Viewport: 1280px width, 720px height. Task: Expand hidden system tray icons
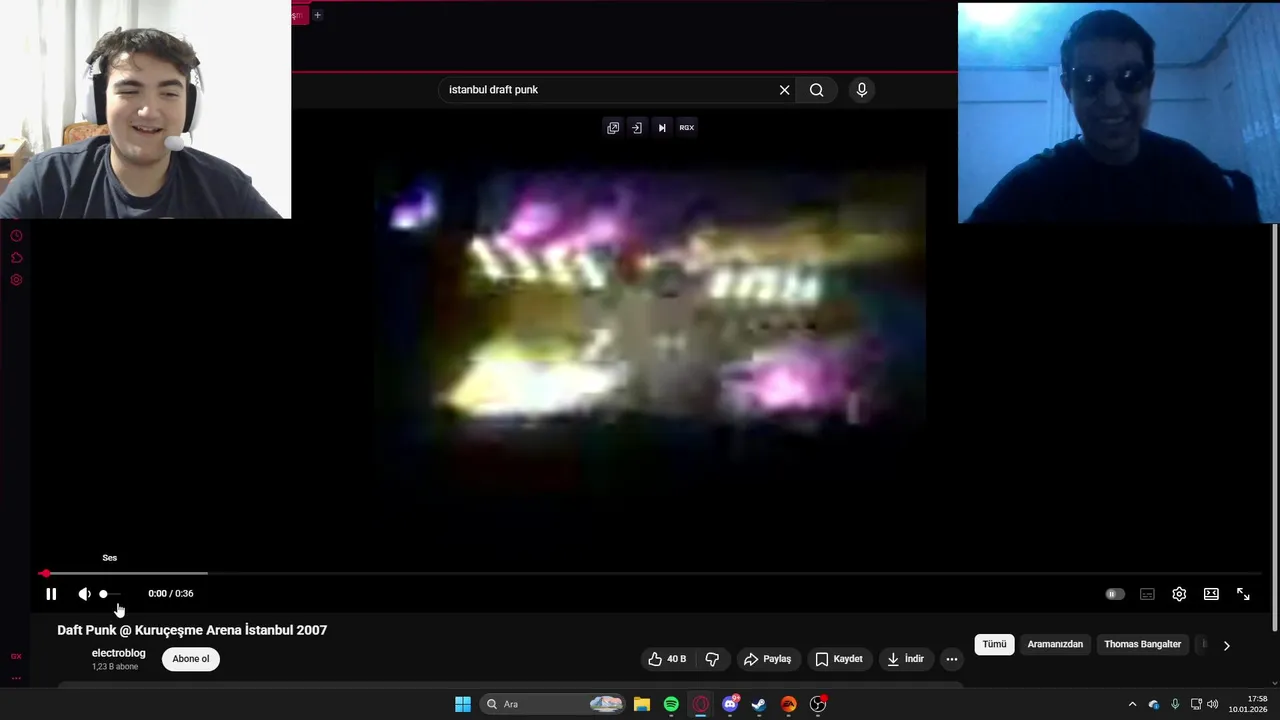tap(1132, 704)
